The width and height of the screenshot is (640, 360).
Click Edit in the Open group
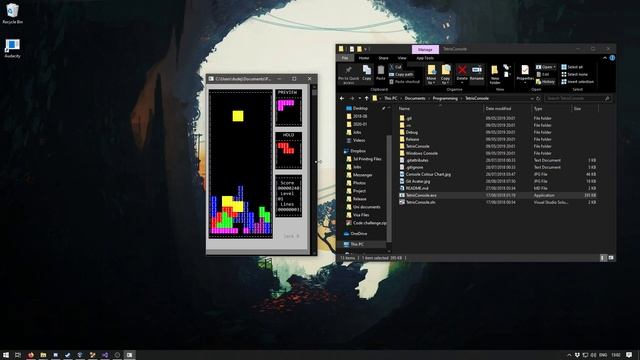click(543, 74)
